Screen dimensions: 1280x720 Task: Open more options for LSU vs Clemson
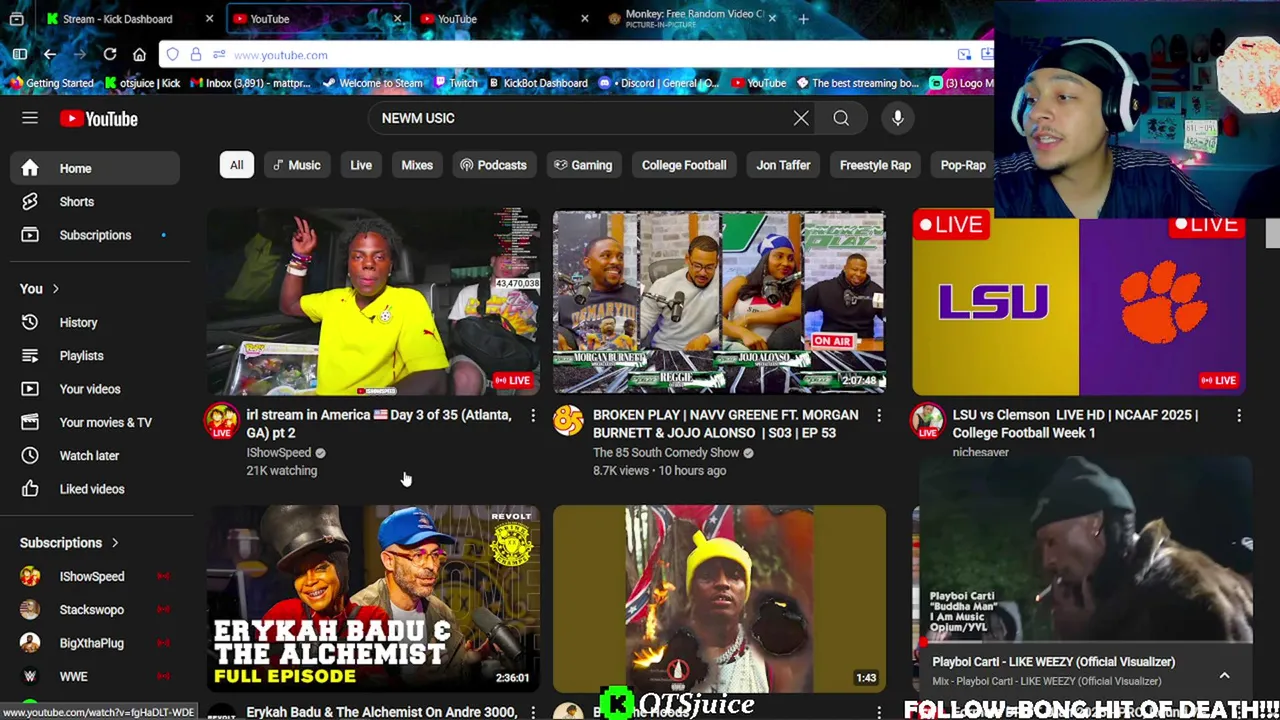tap(1238, 415)
